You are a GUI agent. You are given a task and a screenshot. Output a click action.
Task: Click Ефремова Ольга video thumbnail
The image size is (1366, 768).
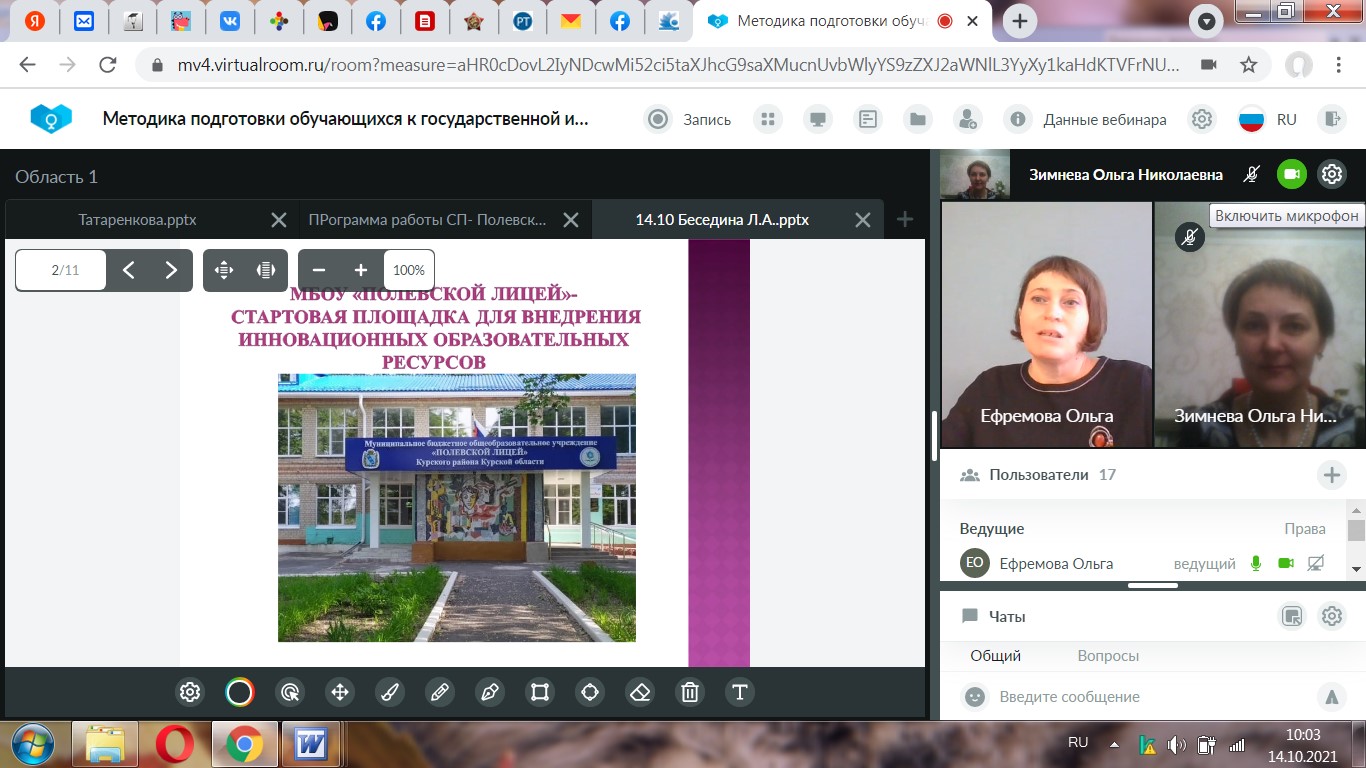tap(1046, 324)
